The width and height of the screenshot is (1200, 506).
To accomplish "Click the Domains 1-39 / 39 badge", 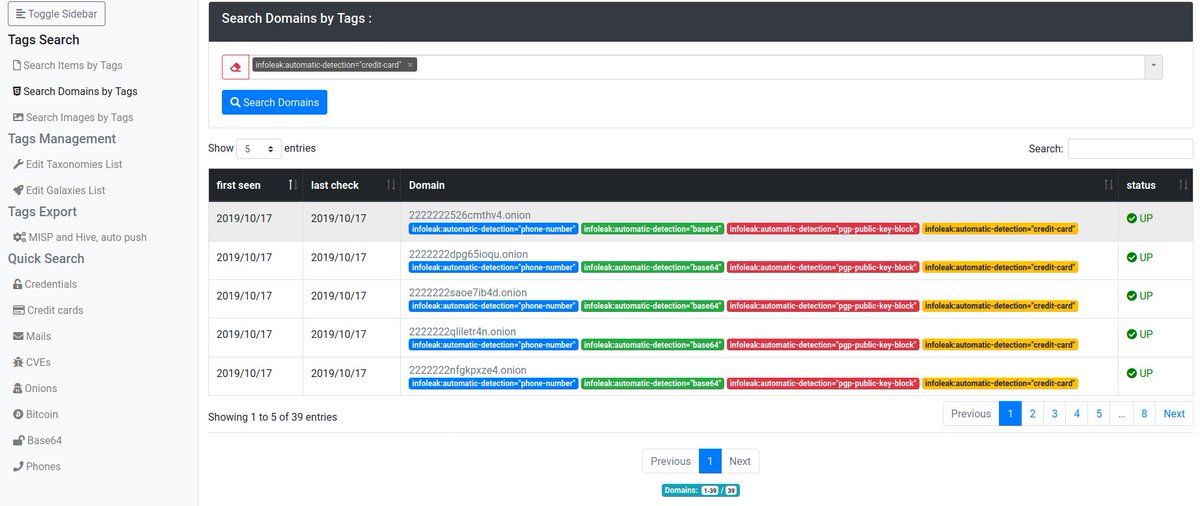I will click(x=700, y=491).
